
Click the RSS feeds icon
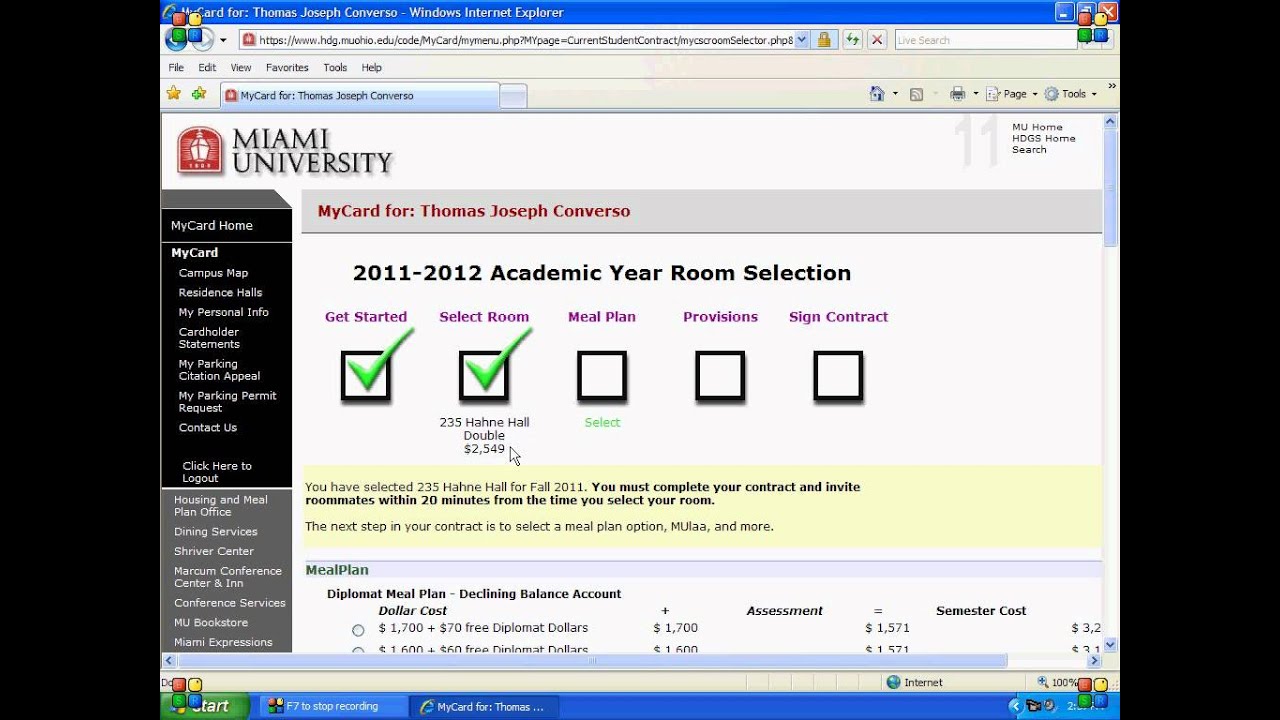coord(916,93)
